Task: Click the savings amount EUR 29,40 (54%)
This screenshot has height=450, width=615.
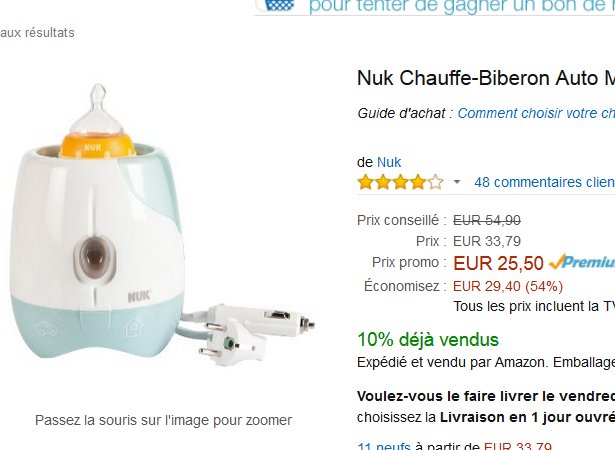Action: coord(508,286)
